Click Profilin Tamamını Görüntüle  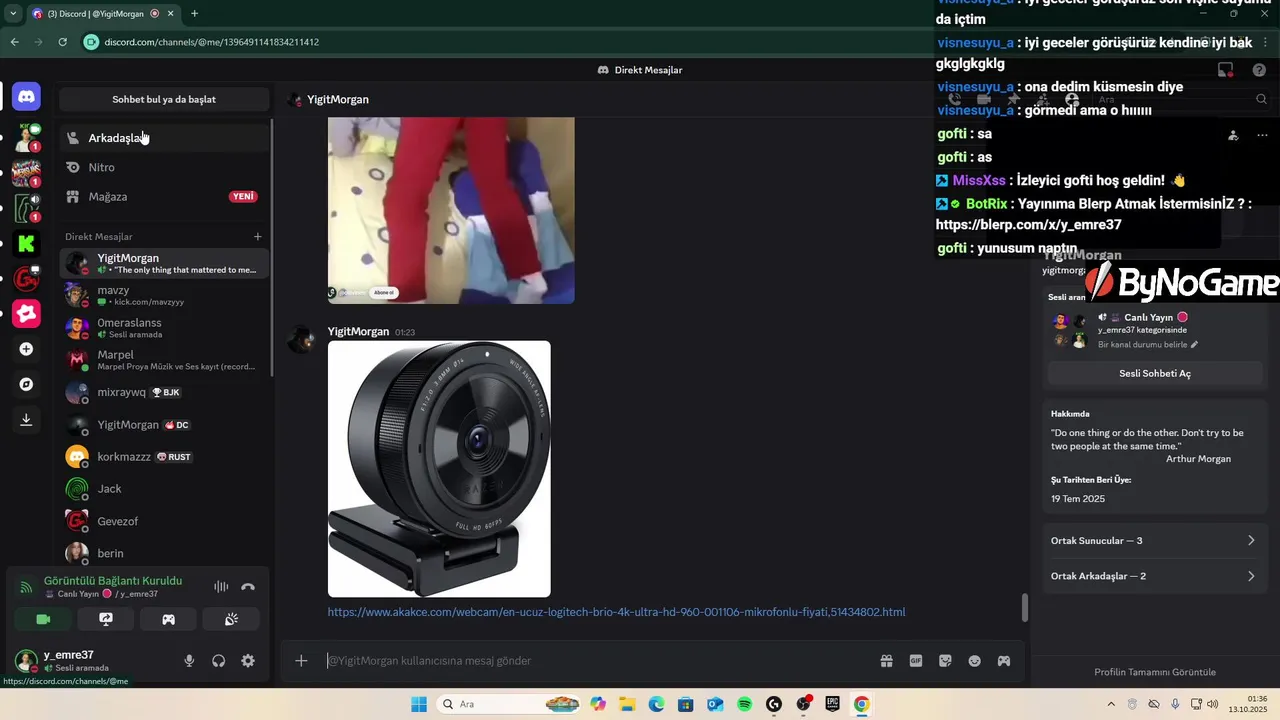coord(1155,672)
